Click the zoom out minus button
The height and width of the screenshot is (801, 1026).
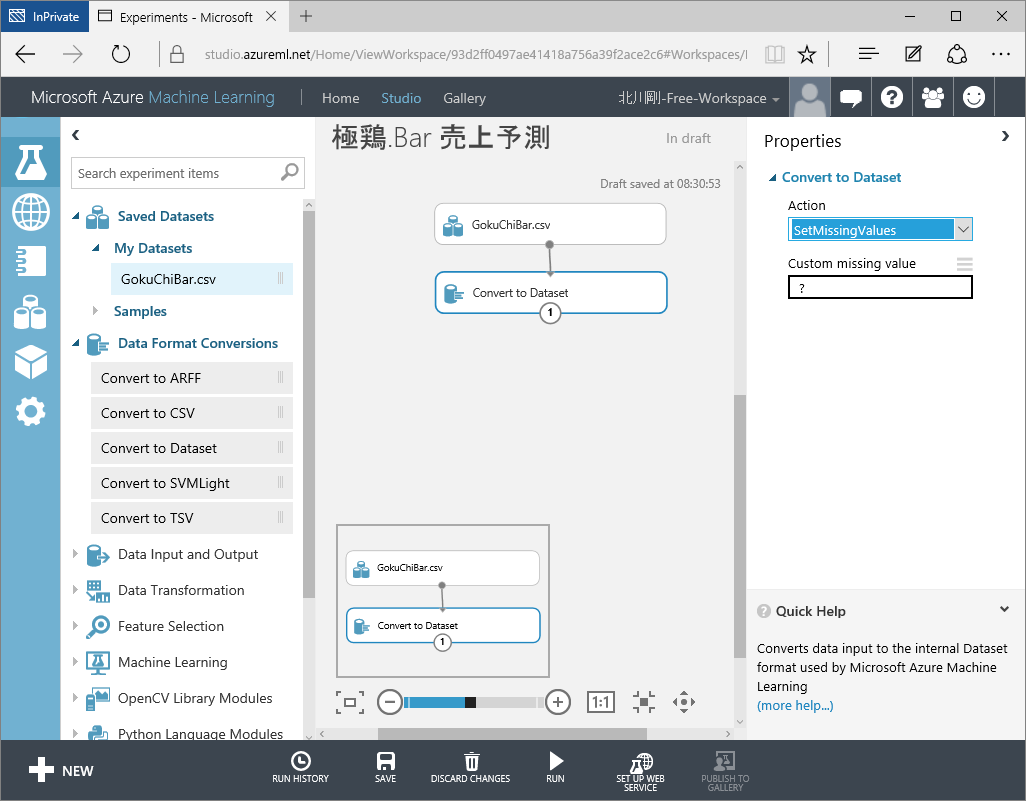click(x=390, y=702)
